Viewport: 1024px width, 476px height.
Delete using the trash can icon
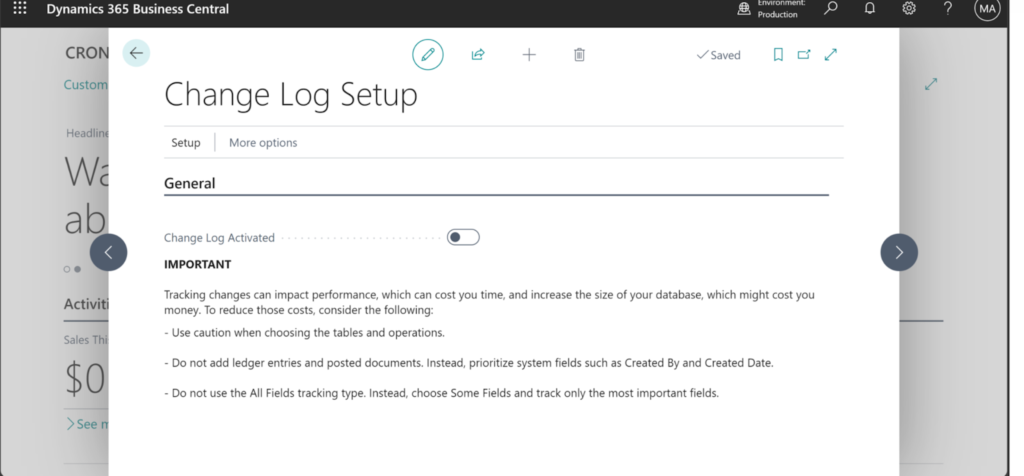(579, 55)
